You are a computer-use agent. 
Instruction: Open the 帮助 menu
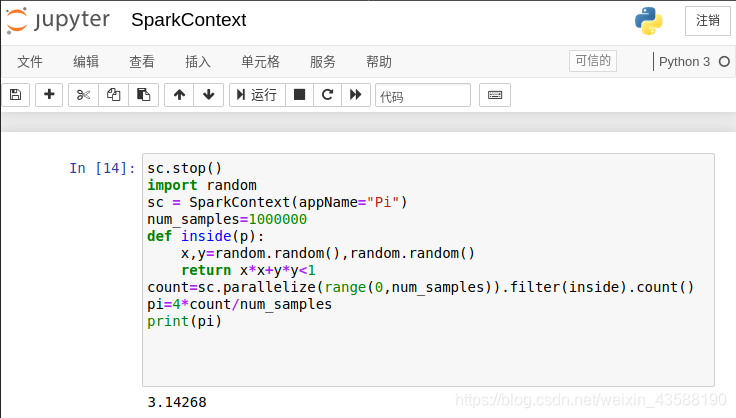tap(379, 61)
